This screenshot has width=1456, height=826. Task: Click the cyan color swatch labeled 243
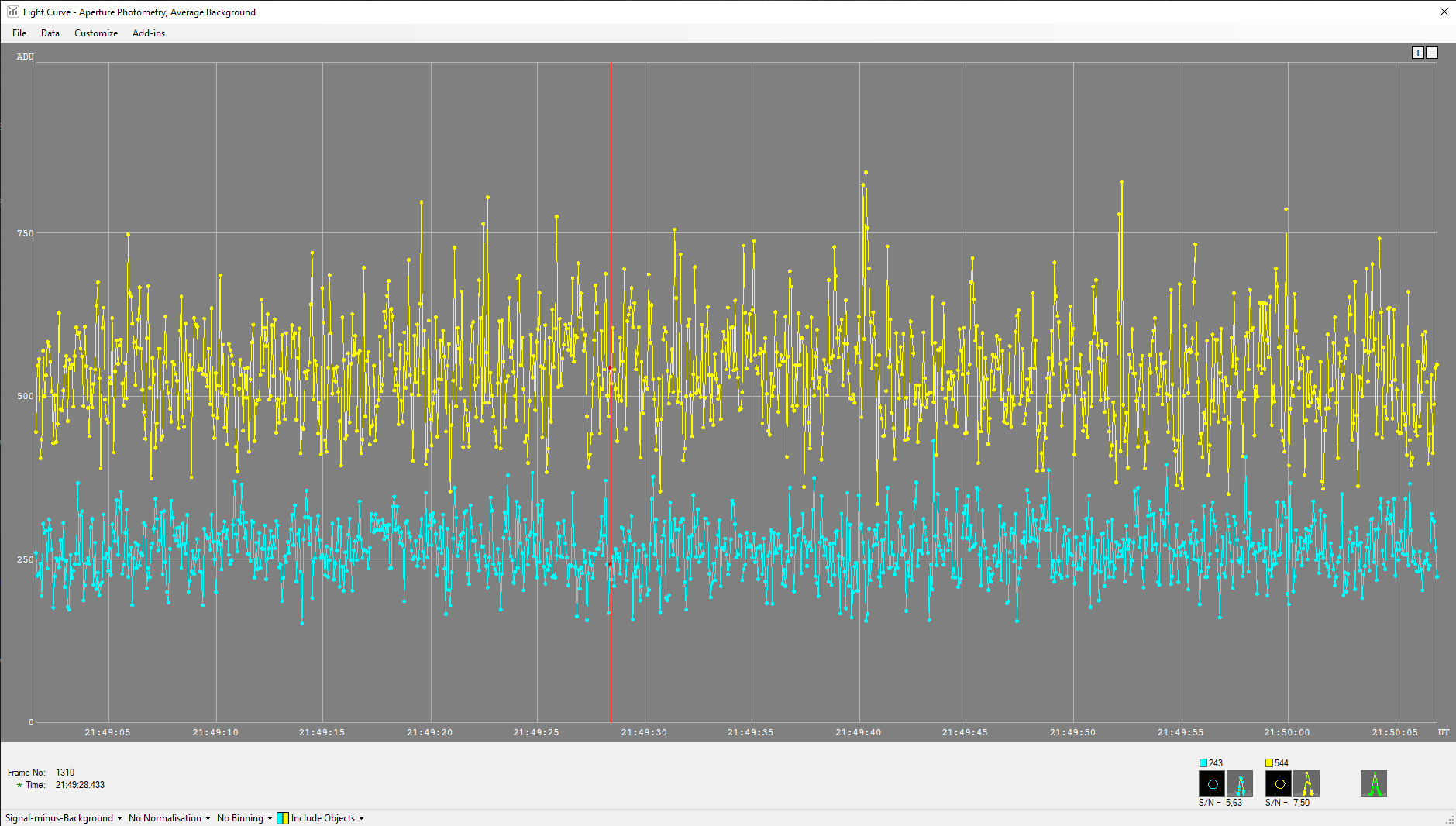pos(1203,763)
